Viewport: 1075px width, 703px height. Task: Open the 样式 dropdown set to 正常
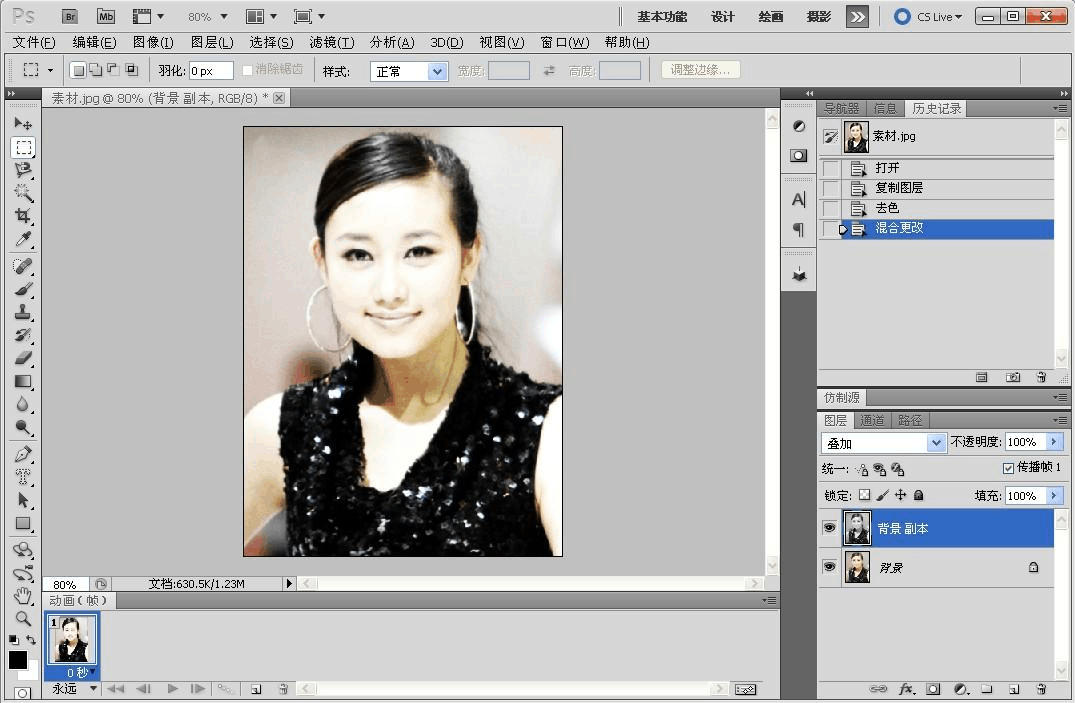pyautogui.click(x=409, y=71)
